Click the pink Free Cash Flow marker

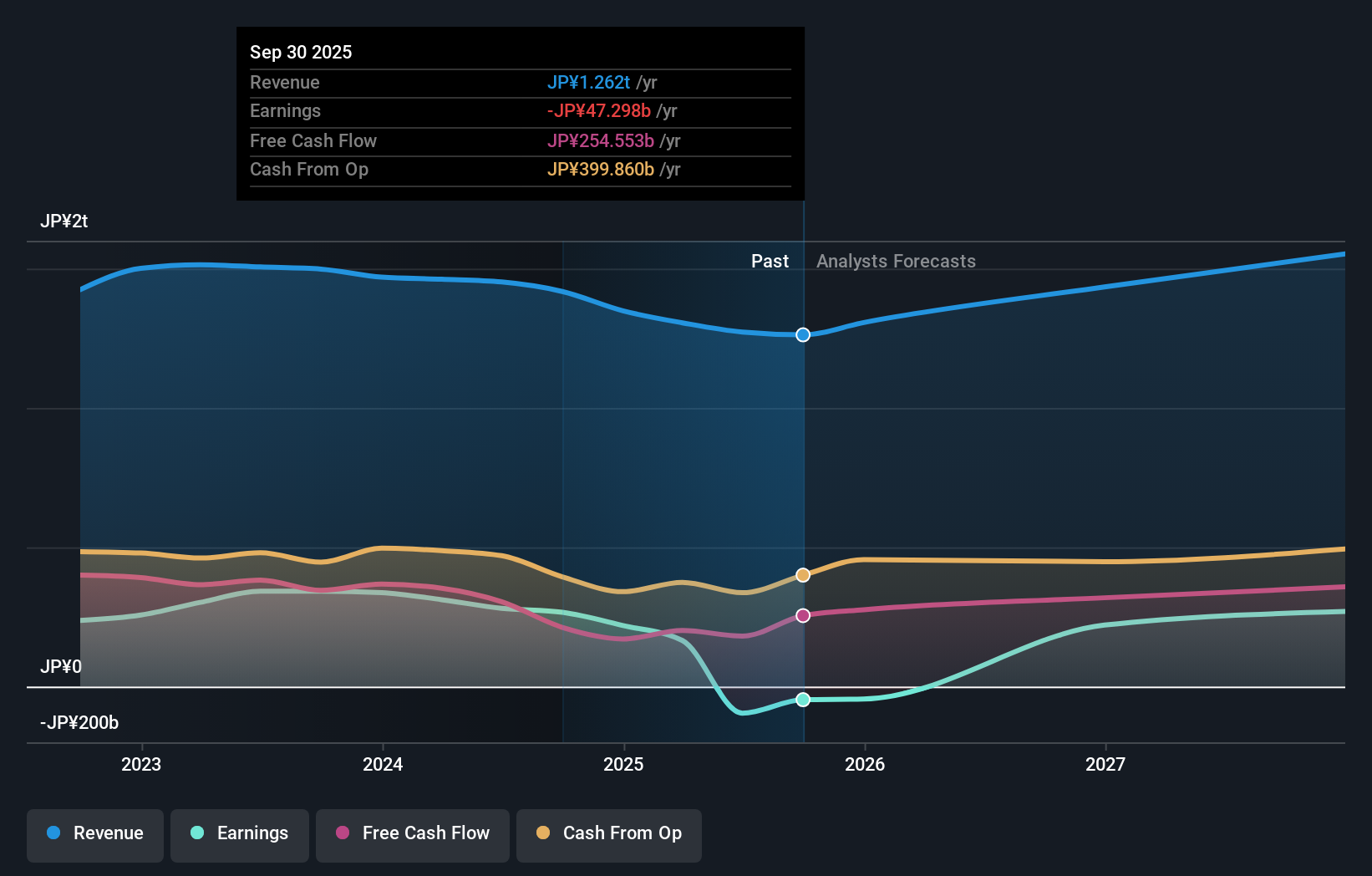point(803,615)
